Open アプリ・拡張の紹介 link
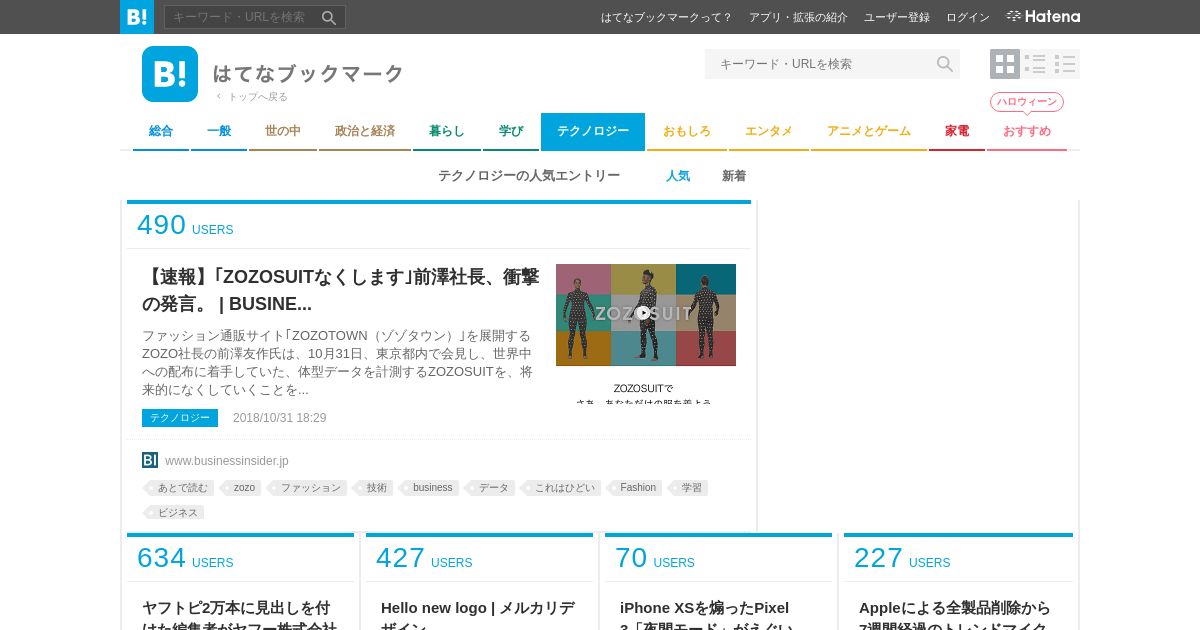Screen dimensions: 1200x630 click(798, 17)
